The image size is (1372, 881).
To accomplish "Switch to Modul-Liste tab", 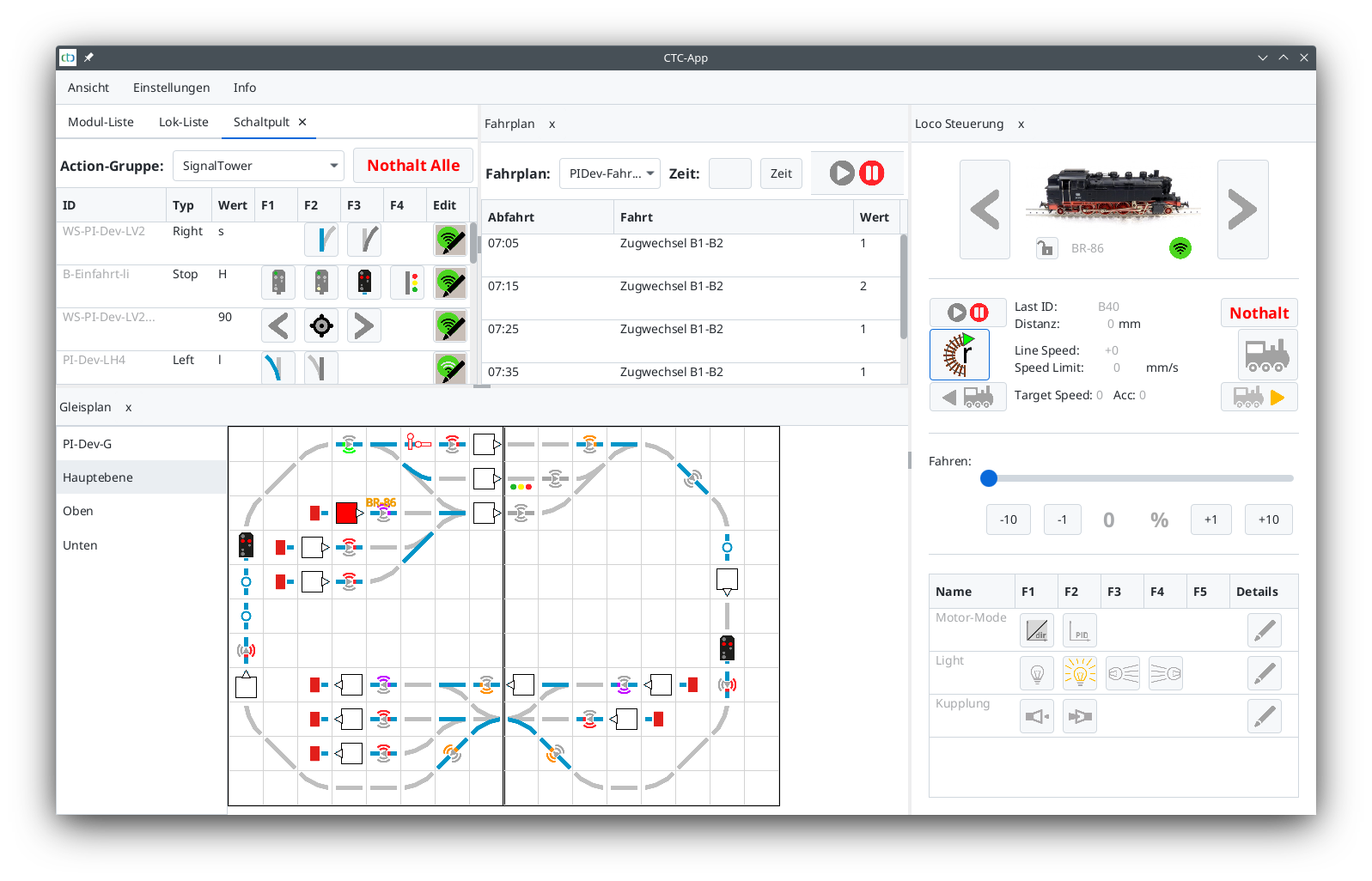I will click(x=101, y=122).
